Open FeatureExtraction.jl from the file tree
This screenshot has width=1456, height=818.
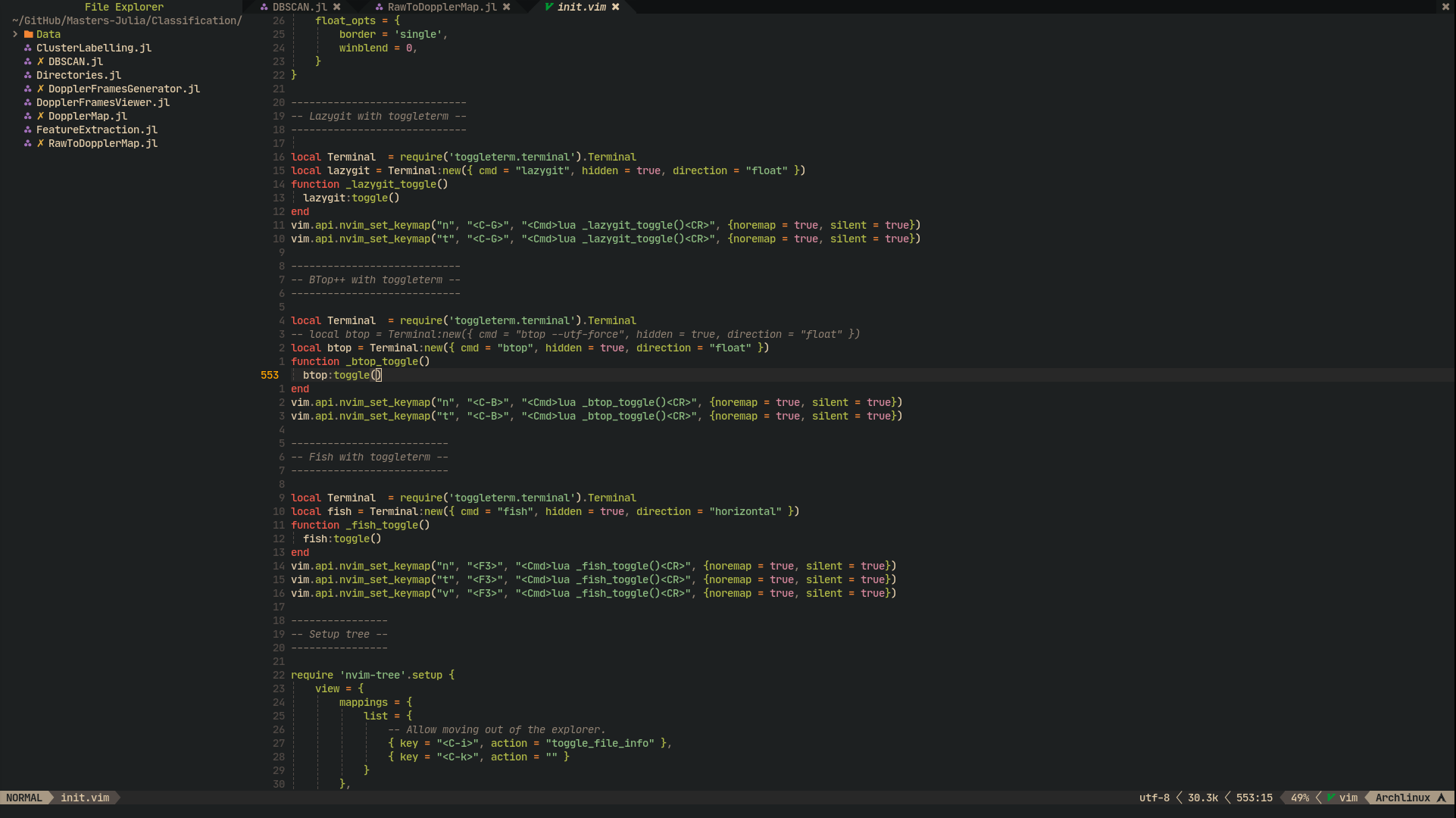(x=97, y=130)
